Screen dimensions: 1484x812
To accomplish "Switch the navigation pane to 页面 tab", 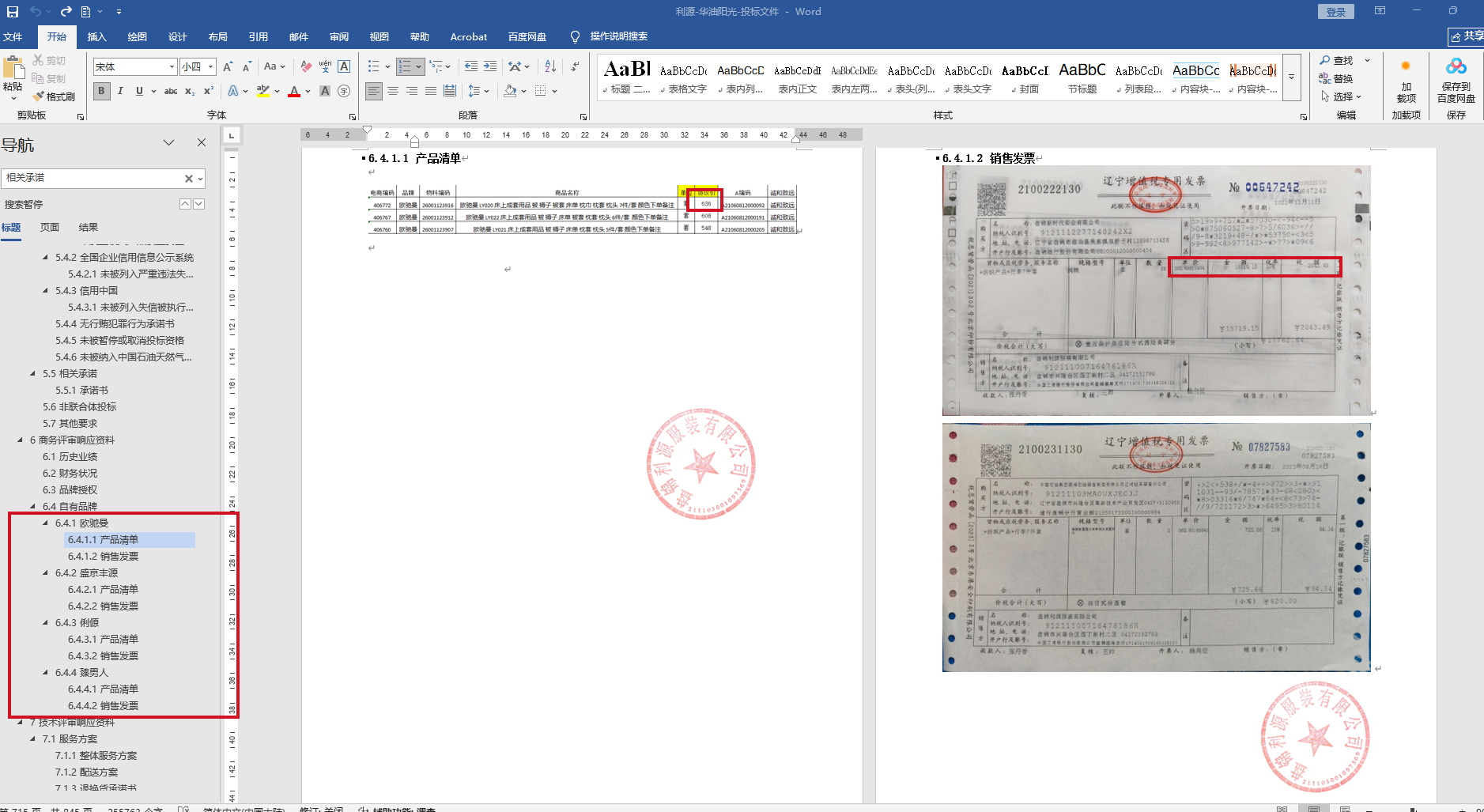I will coord(50,228).
